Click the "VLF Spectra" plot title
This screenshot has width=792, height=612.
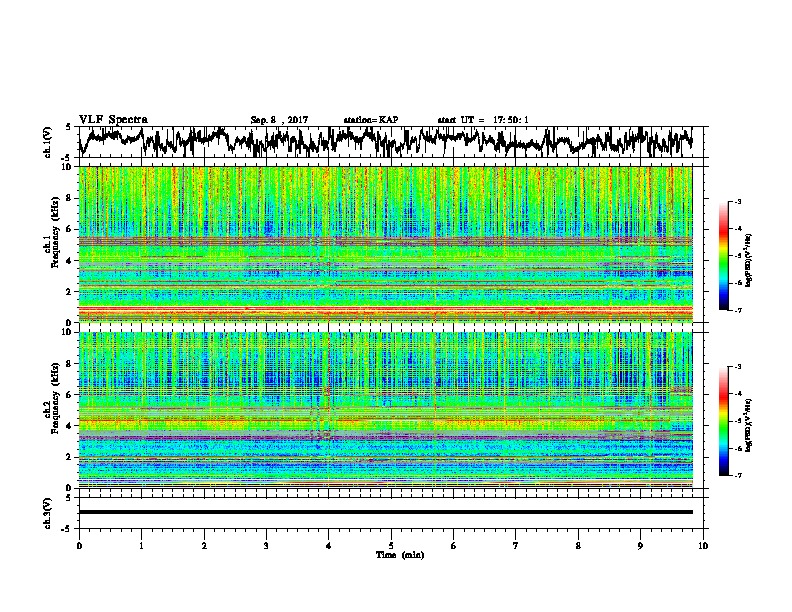(113, 120)
